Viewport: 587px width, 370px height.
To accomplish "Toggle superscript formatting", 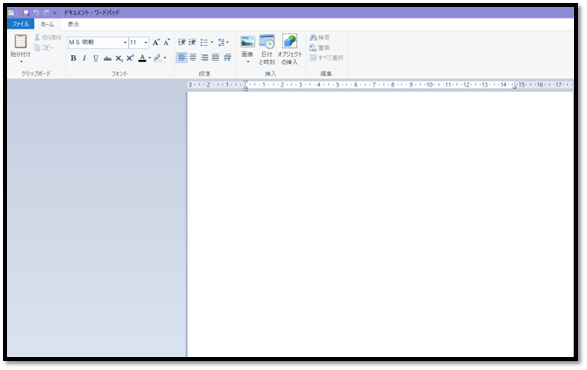I will coord(130,58).
